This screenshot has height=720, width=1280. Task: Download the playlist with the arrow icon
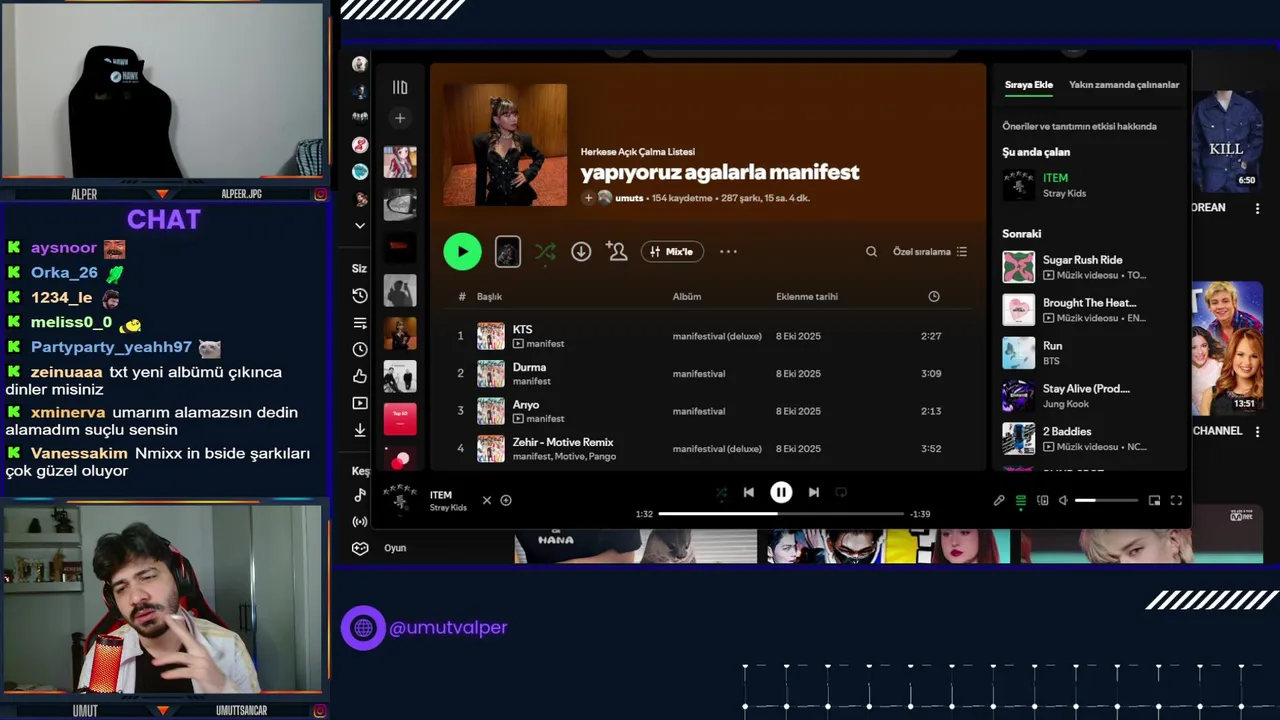[x=581, y=252]
